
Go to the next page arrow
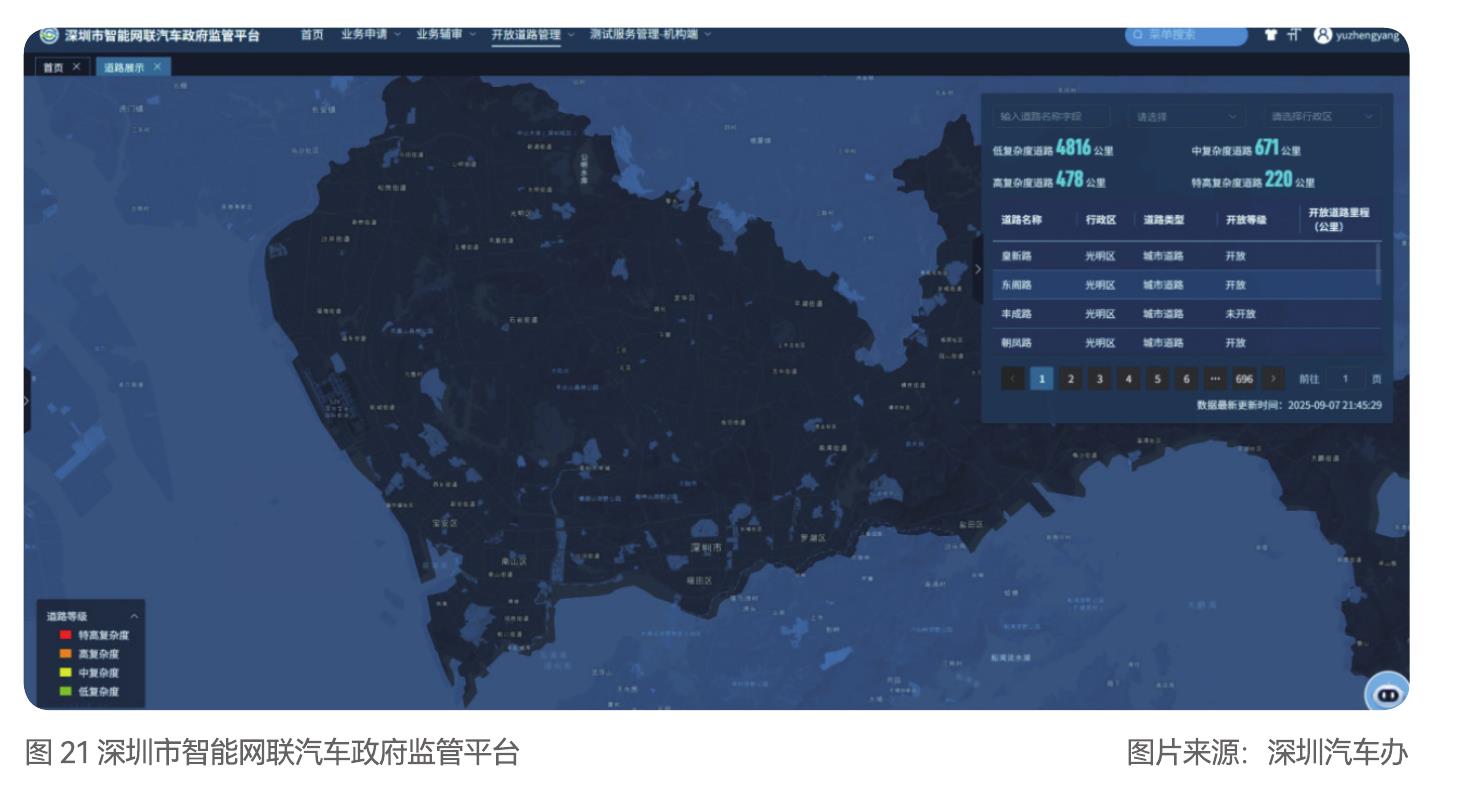(x=1273, y=379)
